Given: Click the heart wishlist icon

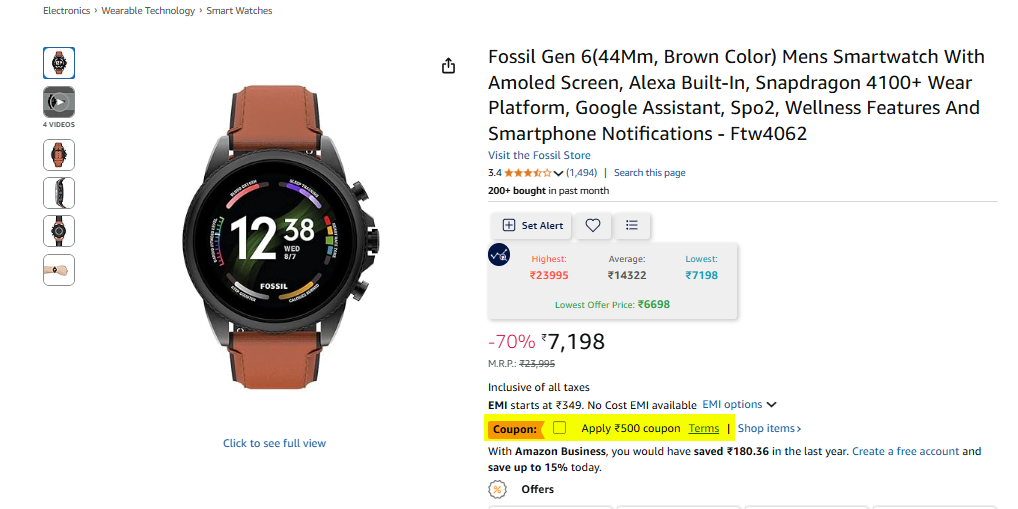Looking at the screenshot, I should 593,226.
